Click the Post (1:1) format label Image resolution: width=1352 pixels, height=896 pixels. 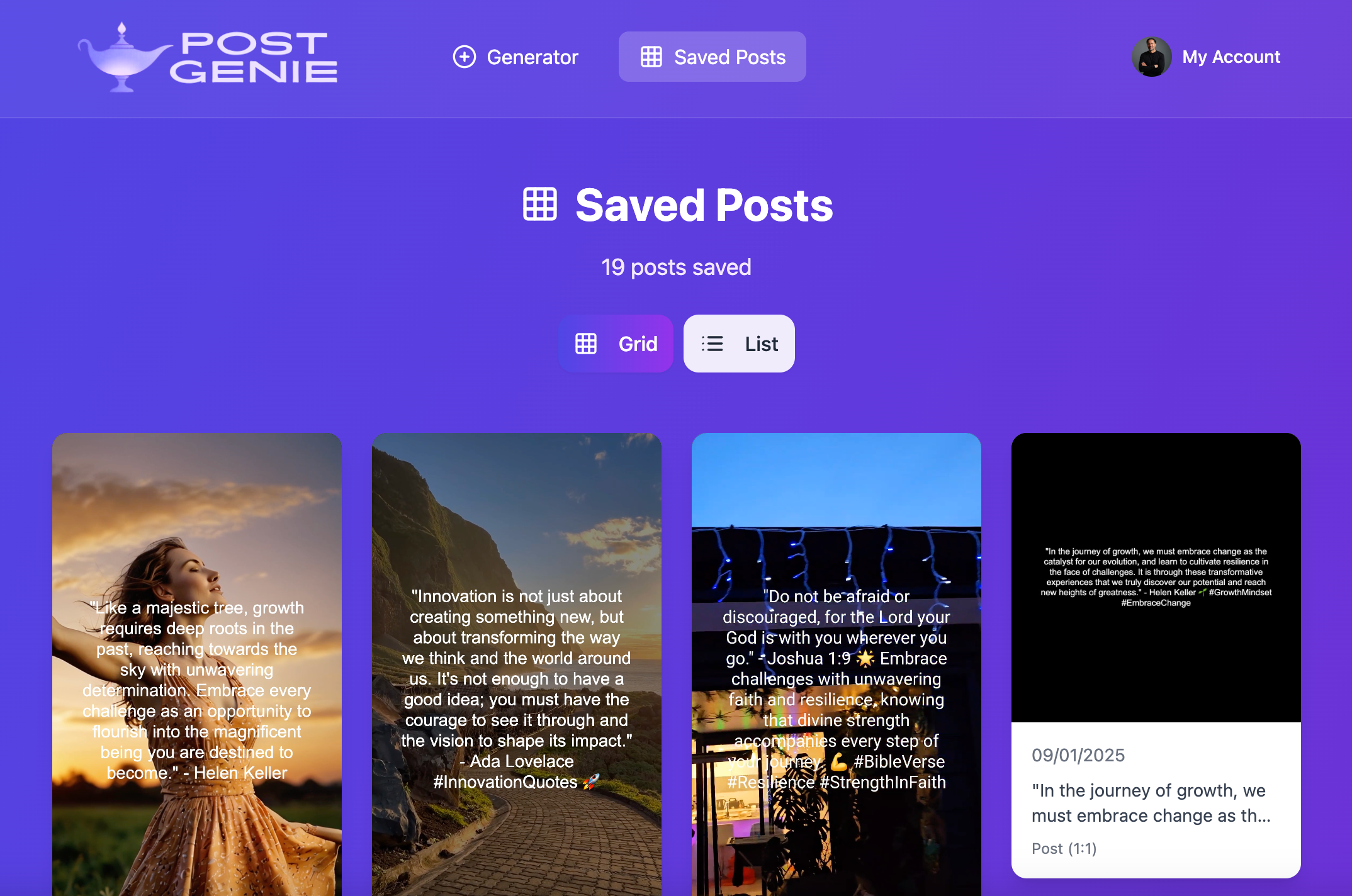pyautogui.click(x=1064, y=849)
